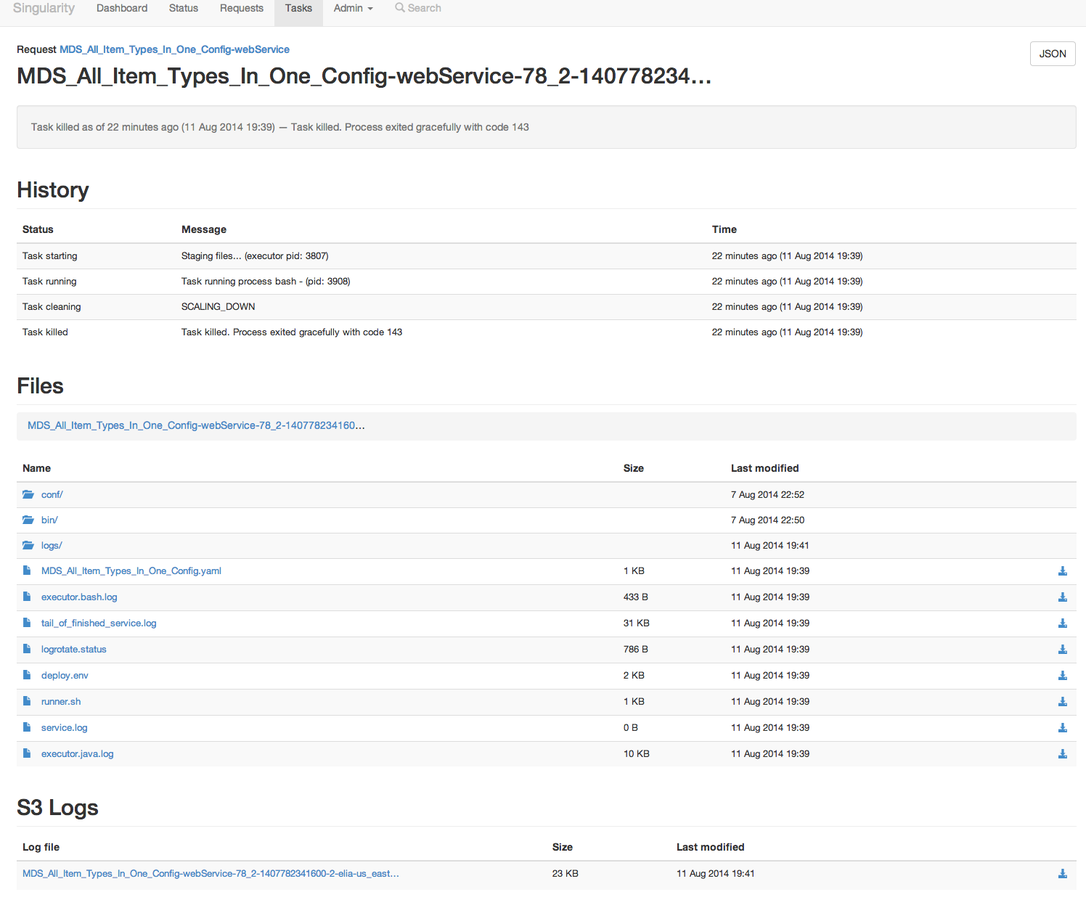The height and width of the screenshot is (900, 1086).
Task: Download tail_of_finished_service.log via its download icon
Action: [x=1062, y=624]
